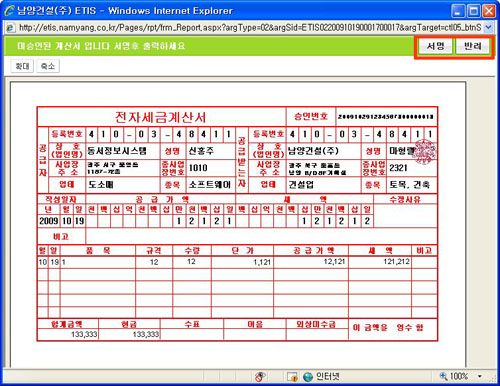Close the ETIS window
The width and height of the screenshot is (500, 386).
point(489,11)
